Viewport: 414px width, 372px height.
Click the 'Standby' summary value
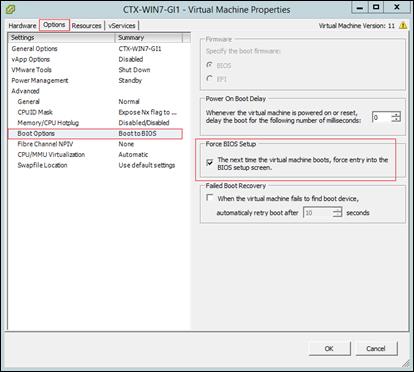pyautogui.click(x=130, y=81)
